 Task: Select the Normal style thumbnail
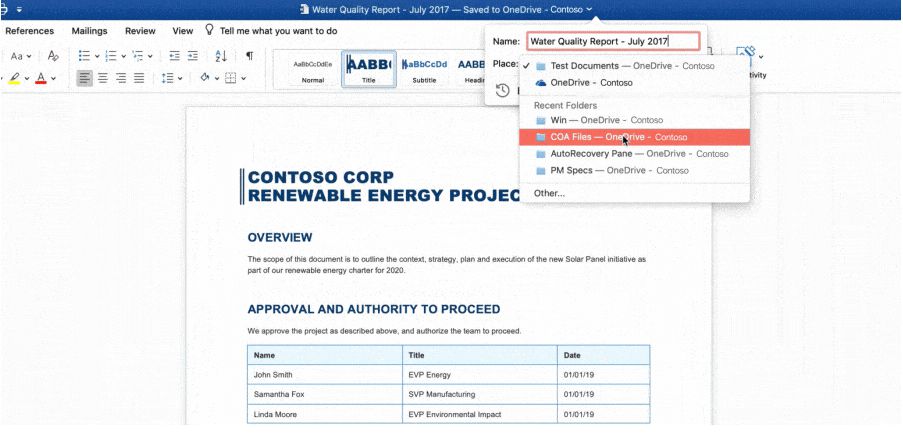313,69
